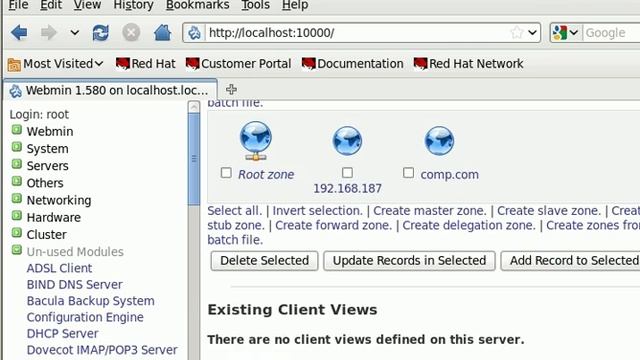Click the Delete Selected button
Image resolution: width=640 pixels, height=360 pixels.
click(264, 260)
